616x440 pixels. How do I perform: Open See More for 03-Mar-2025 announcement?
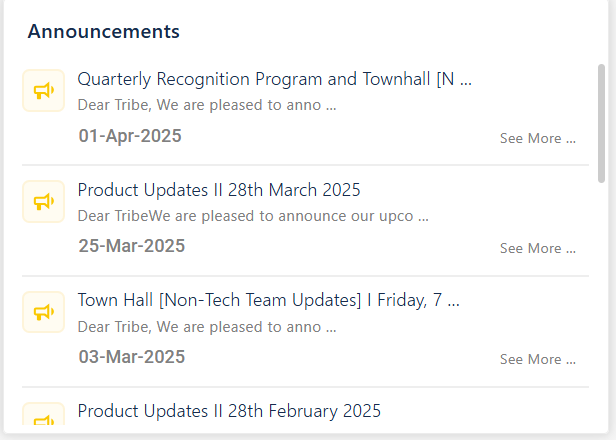click(537, 359)
